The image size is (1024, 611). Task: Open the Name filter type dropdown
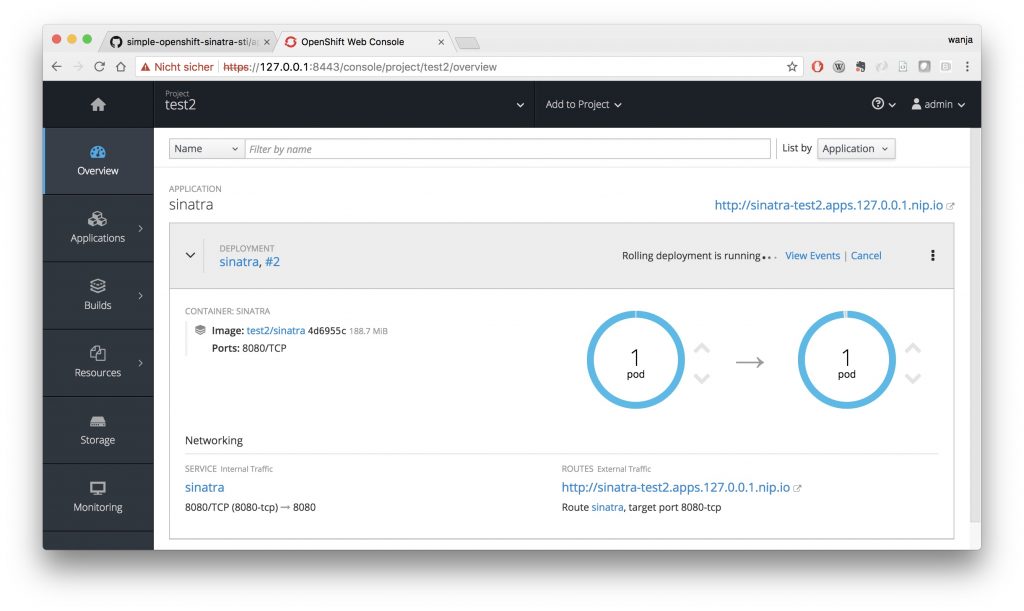pos(206,149)
